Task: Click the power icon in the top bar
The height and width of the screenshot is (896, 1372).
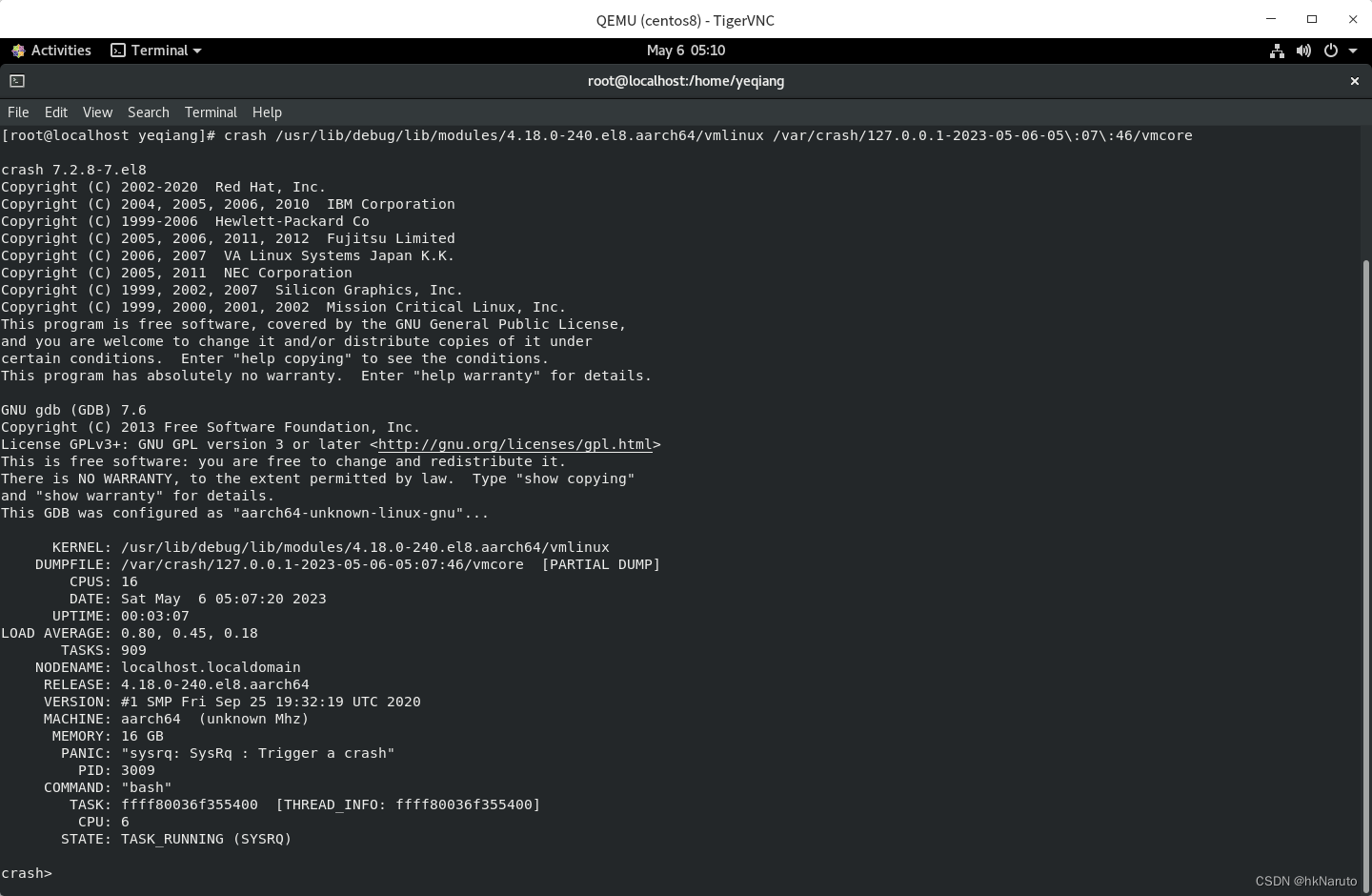Action: point(1330,51)
